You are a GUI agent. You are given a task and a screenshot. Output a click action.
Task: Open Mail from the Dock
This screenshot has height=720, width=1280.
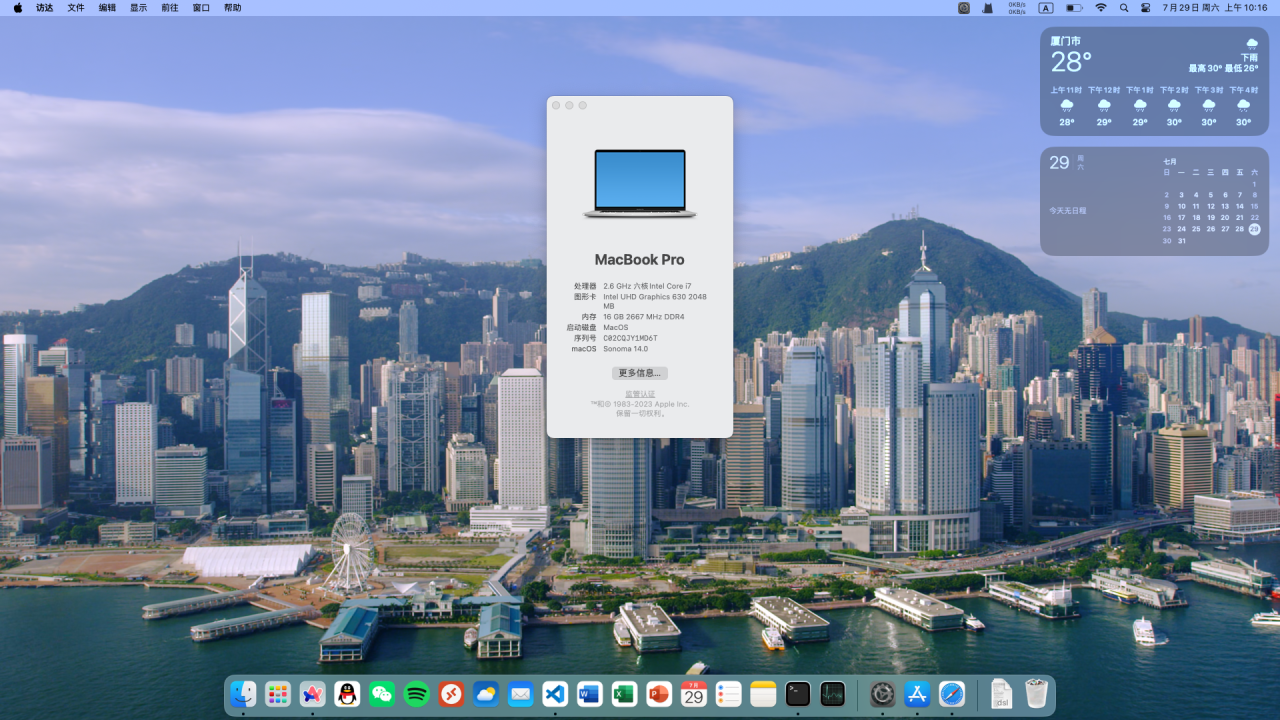[520, 694]
